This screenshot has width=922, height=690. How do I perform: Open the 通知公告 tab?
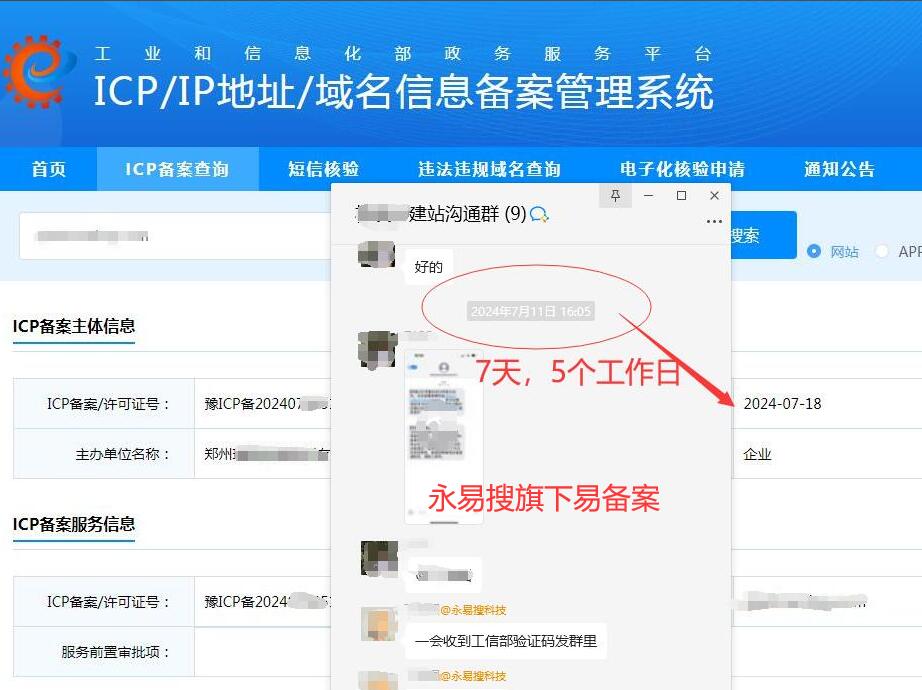pyautogui.click(x=839, y=169)
